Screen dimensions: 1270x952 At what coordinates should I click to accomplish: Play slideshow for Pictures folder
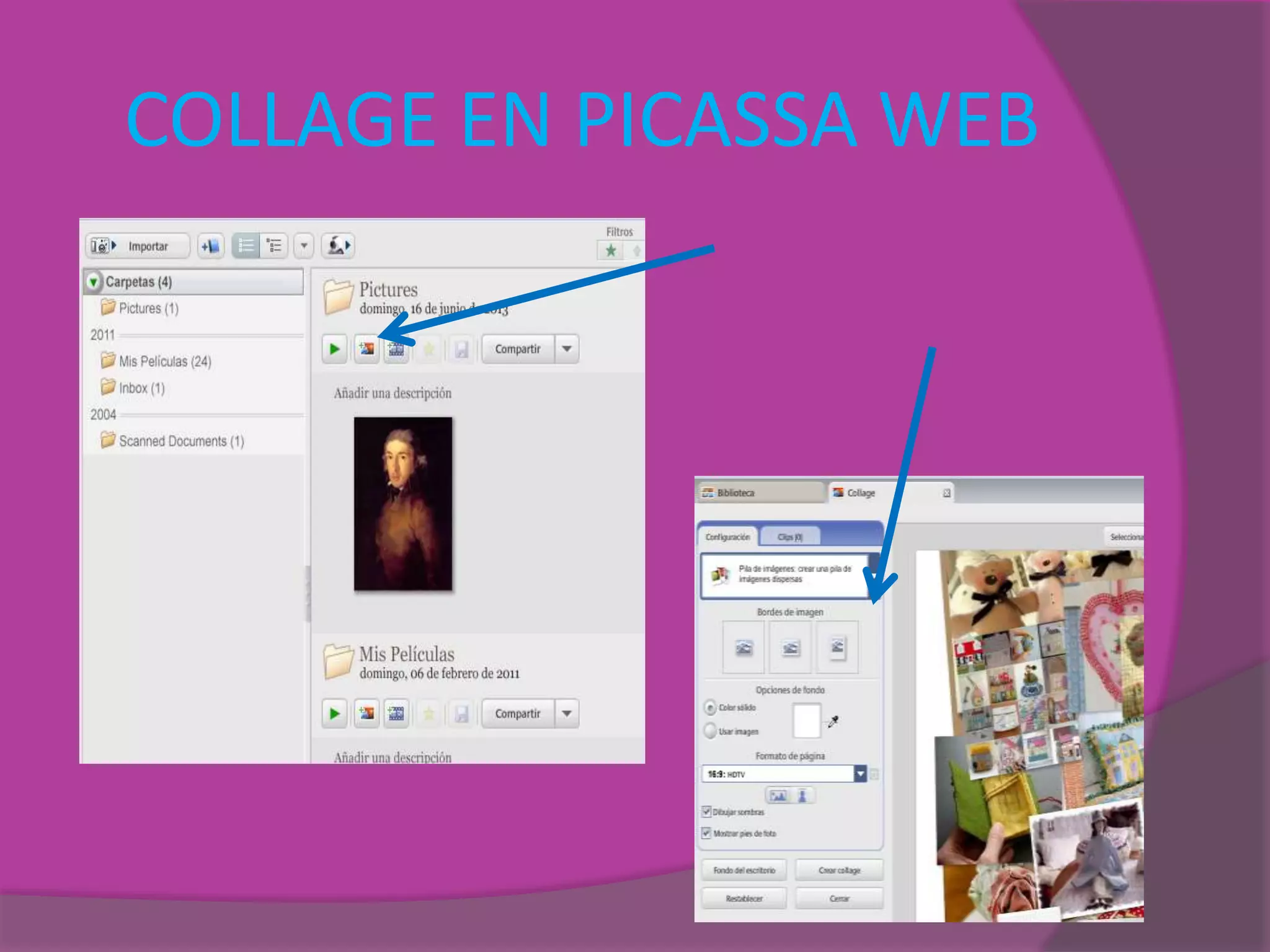(335, 349)
